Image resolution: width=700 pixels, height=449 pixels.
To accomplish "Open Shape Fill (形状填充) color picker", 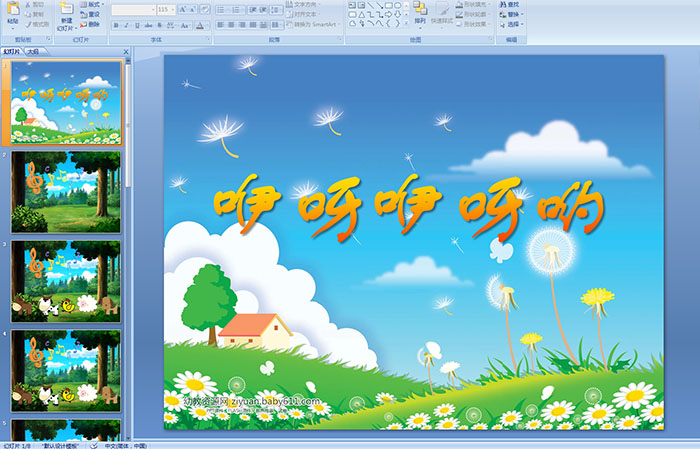I will 474,4.
